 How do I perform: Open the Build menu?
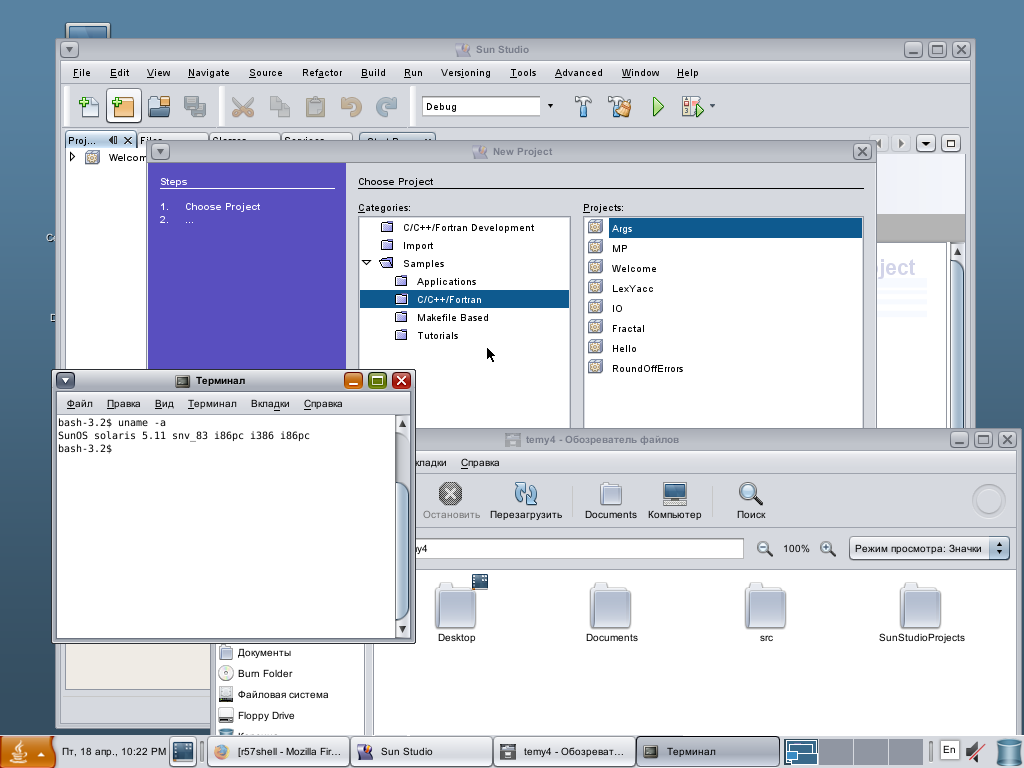coord(373,72)
